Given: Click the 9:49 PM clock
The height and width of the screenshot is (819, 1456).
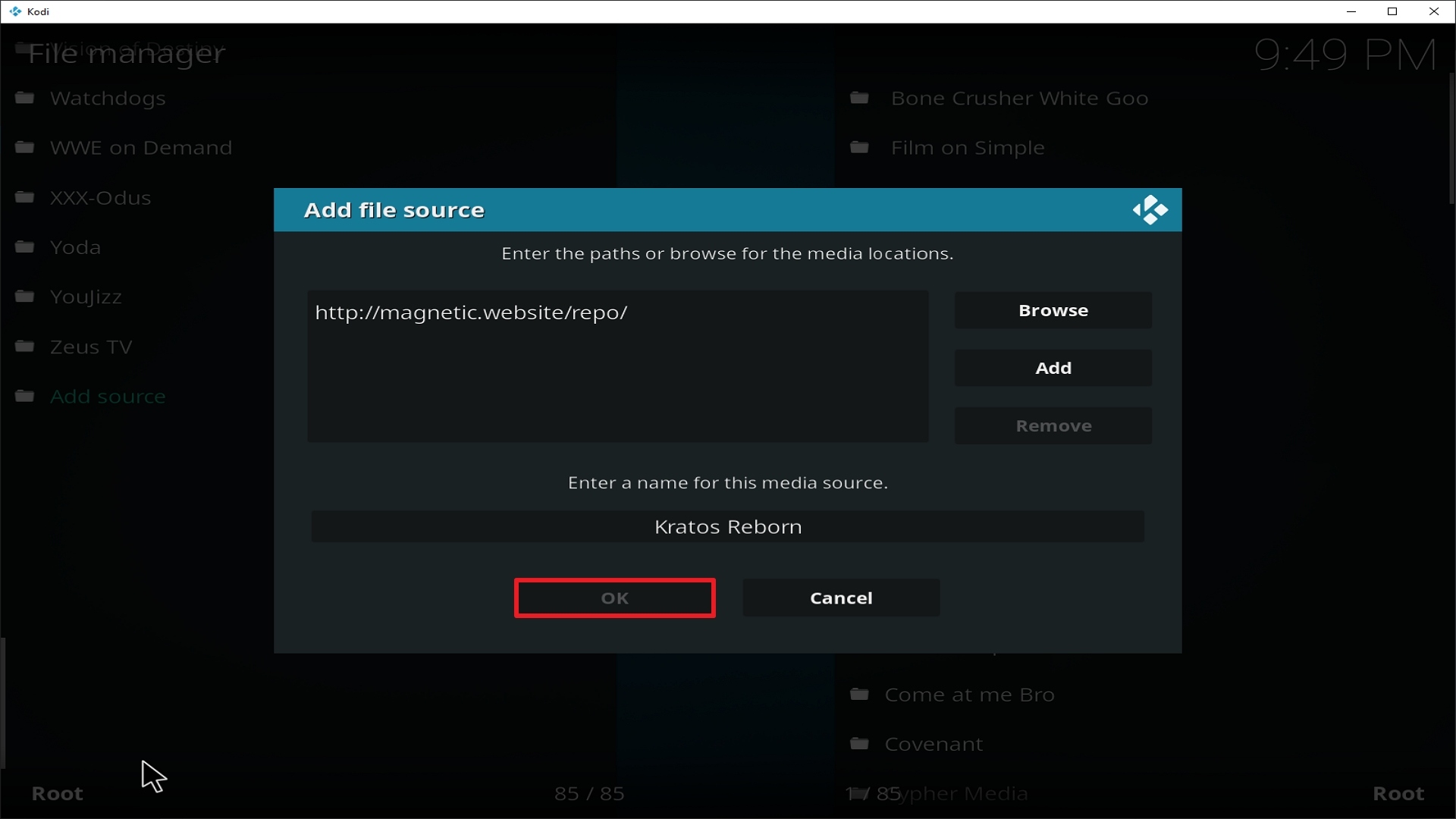Looking at the screenshot, I should (1345, 55).
